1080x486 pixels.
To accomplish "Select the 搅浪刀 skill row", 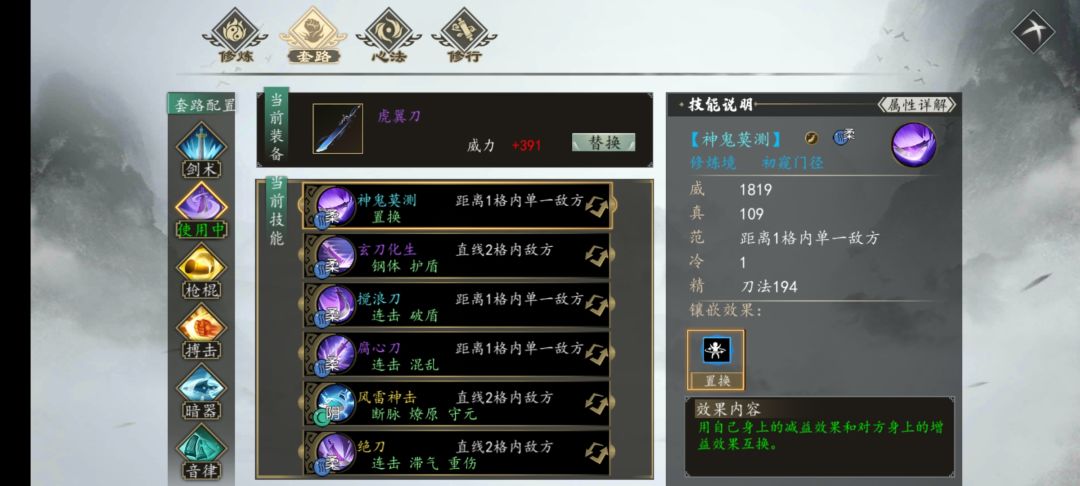I will click(x=456, y=305).
